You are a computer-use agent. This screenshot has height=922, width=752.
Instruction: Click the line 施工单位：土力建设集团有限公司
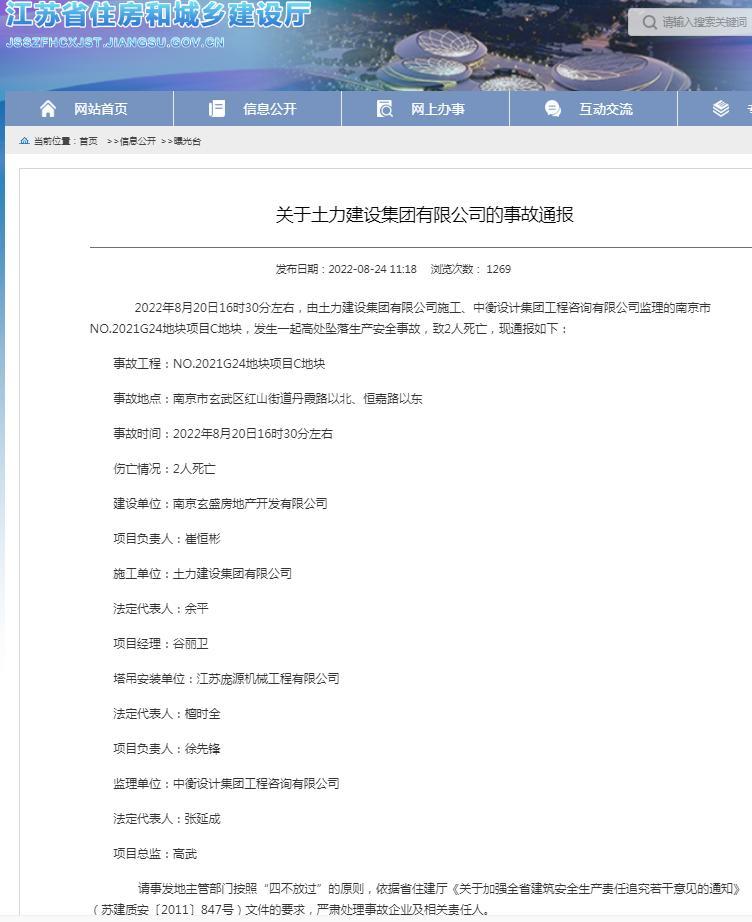click(202, 574)
